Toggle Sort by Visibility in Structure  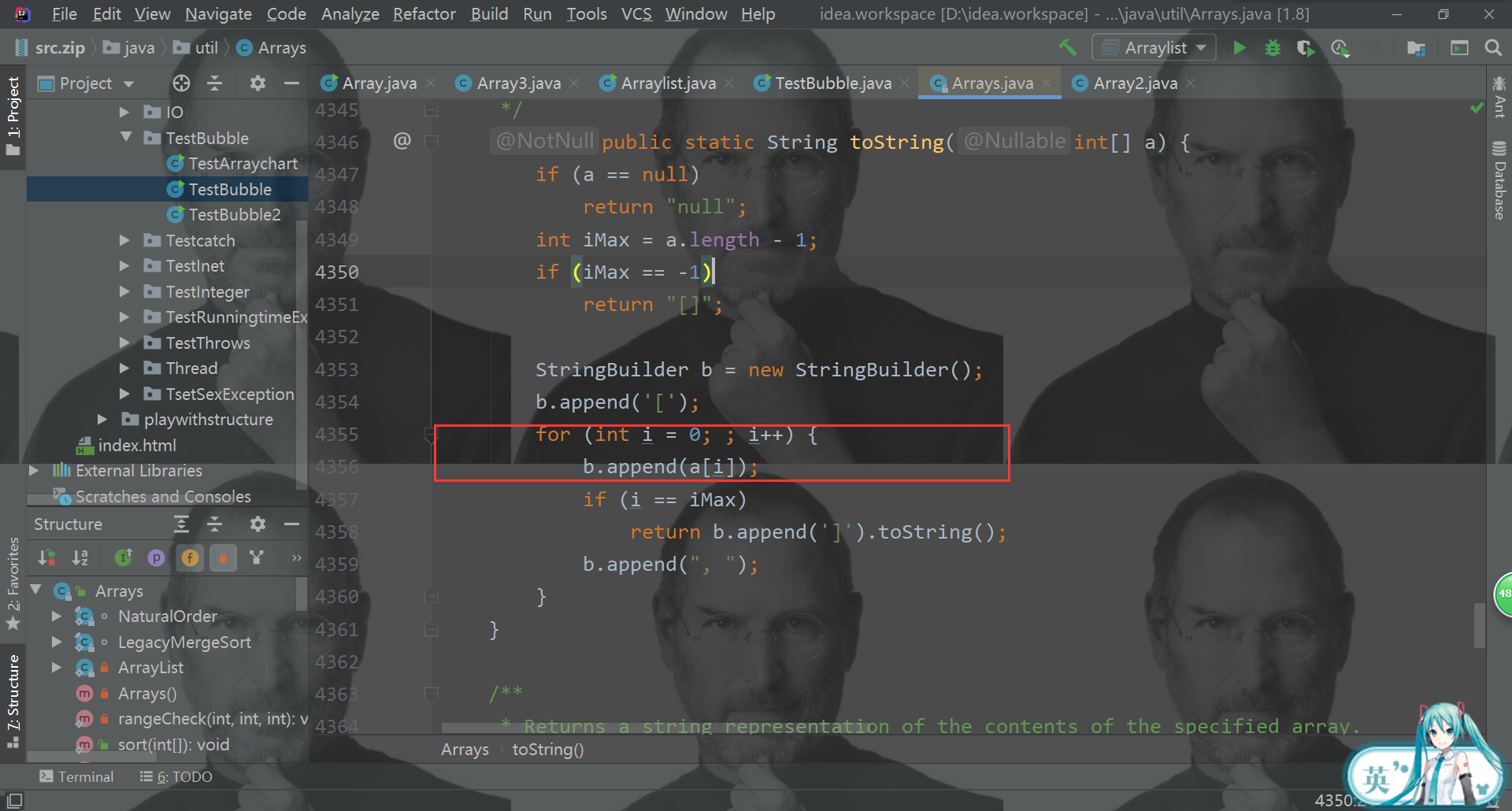point(47,558)
